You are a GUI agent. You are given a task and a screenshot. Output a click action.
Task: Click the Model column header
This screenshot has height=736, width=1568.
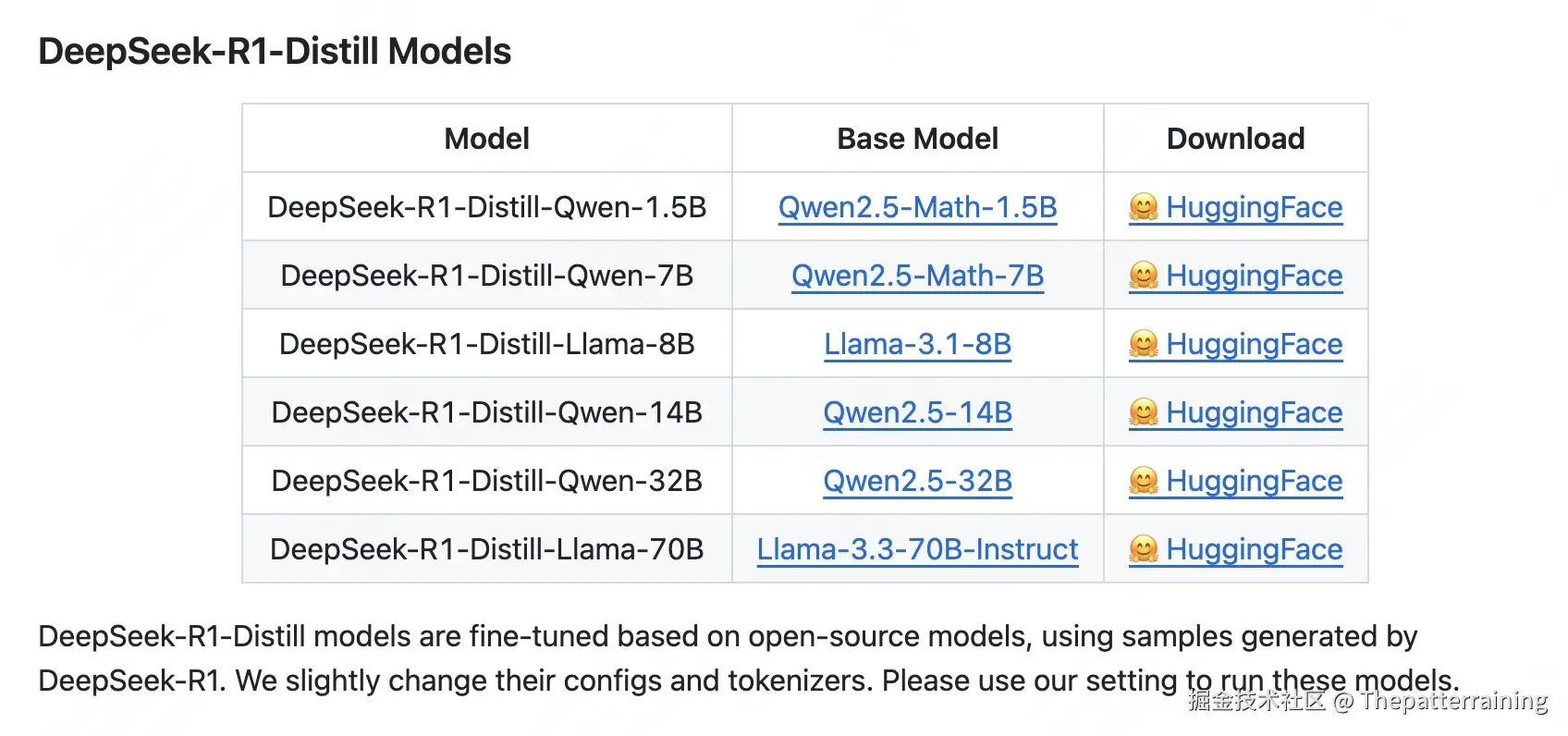click(486, 139)
